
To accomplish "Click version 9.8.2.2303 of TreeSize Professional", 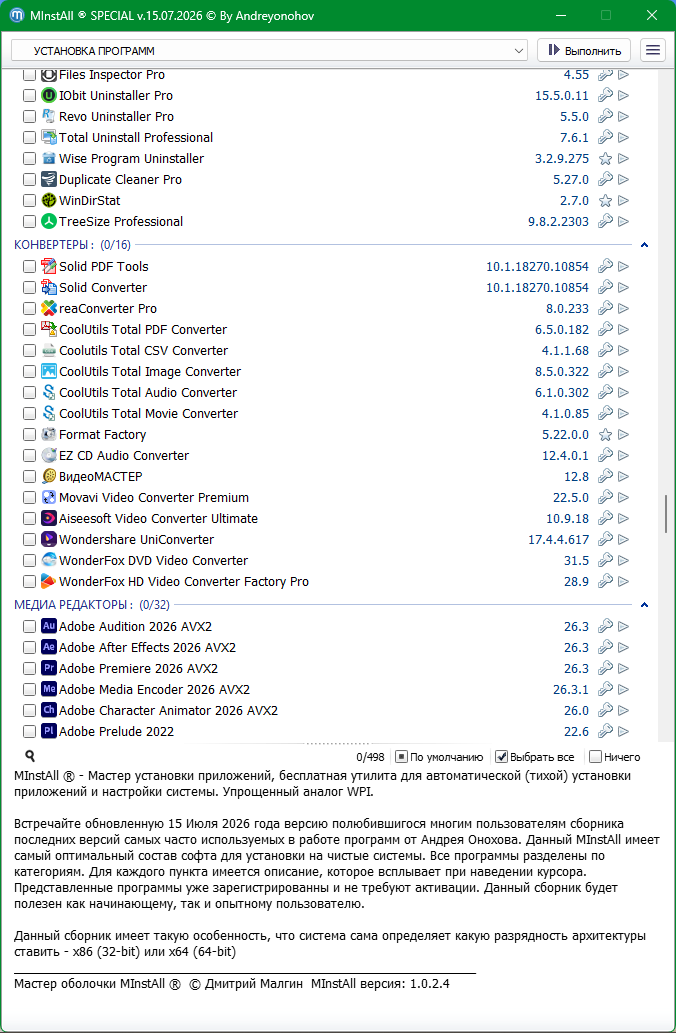I will (559, 222).
